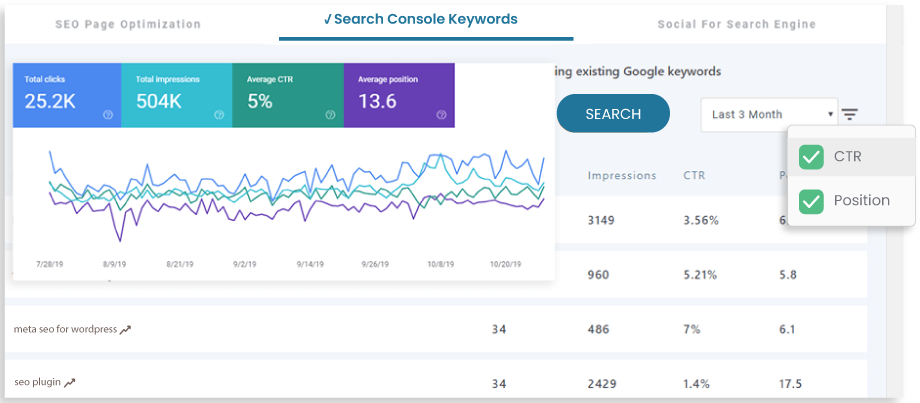Expand the 'Last 3 Month' period dropdown

pyautogui.click(x=769, y=114)
